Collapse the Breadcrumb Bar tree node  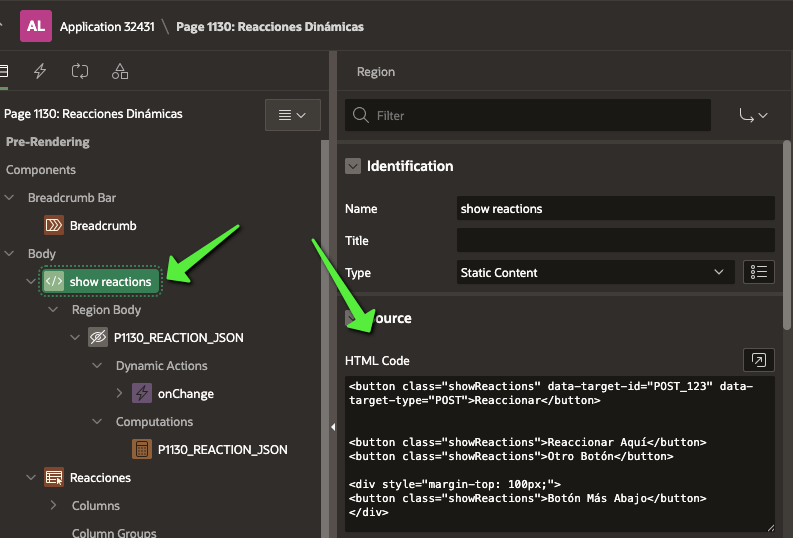click(10, 198)
